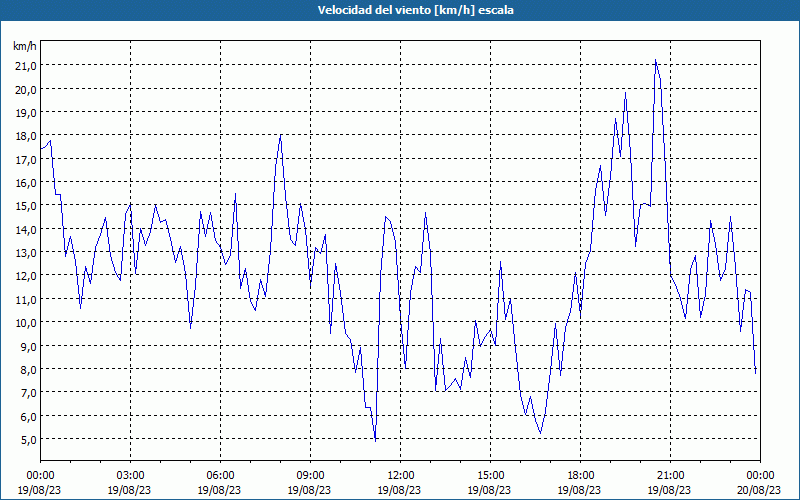800x500 pixels.
Task: Select the 10,0 y-axis value
Action: pos(26,323)
